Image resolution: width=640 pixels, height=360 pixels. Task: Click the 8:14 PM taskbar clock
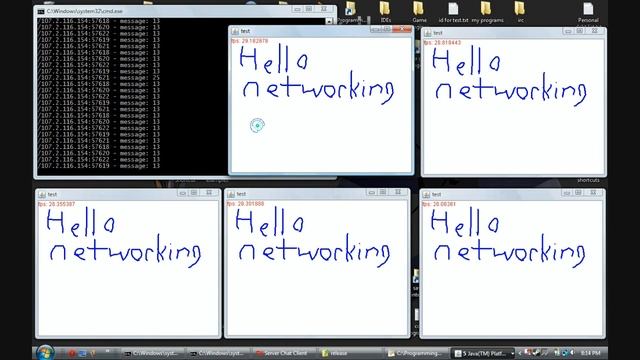[590, 353]
